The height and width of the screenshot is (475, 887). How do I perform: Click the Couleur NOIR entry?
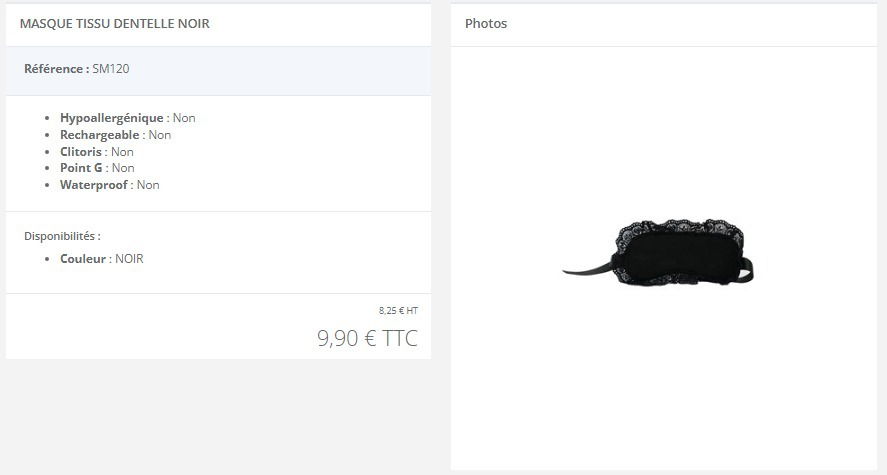tap(102, 259)
